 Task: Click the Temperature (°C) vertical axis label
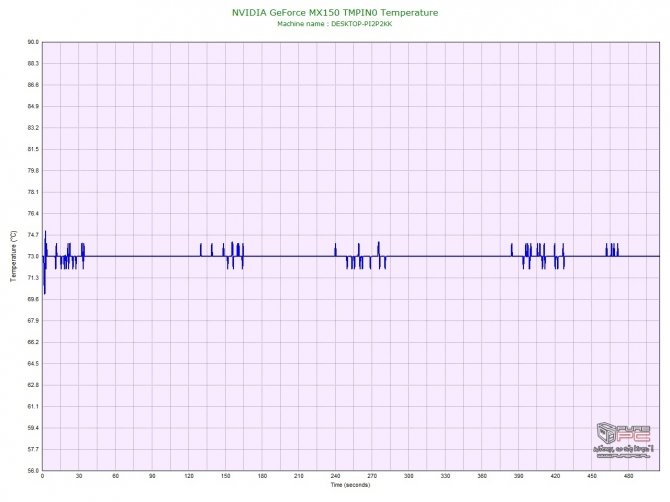[x=14, y=256]
